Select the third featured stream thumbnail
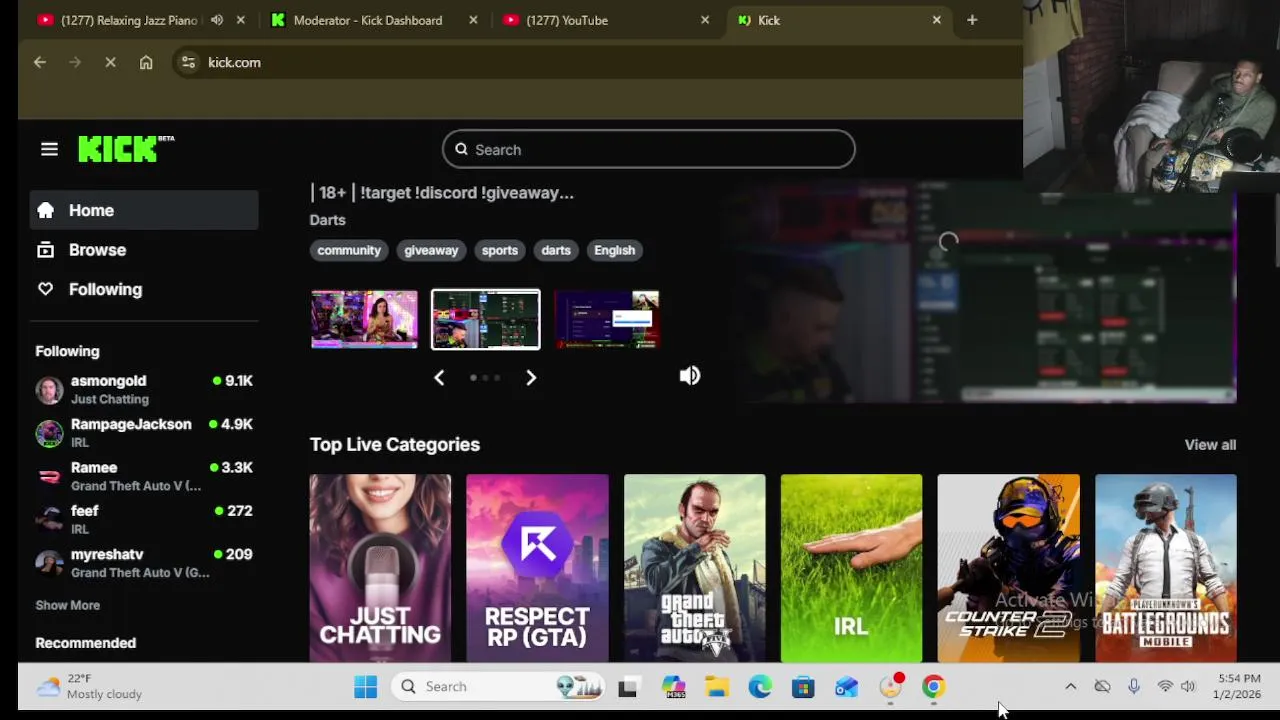Screen dimensions: 1280x720 point(607,319)
